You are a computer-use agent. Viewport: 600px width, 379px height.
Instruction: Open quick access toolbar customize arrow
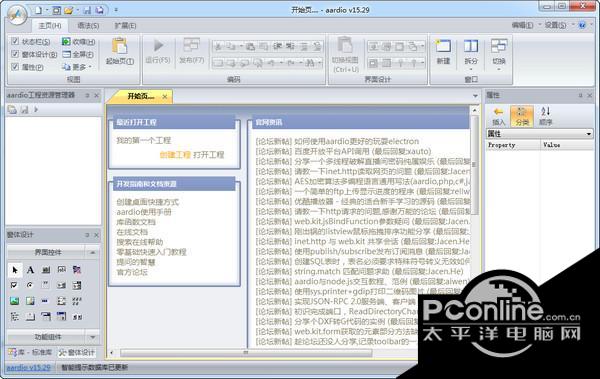click(x=116, y=10)
